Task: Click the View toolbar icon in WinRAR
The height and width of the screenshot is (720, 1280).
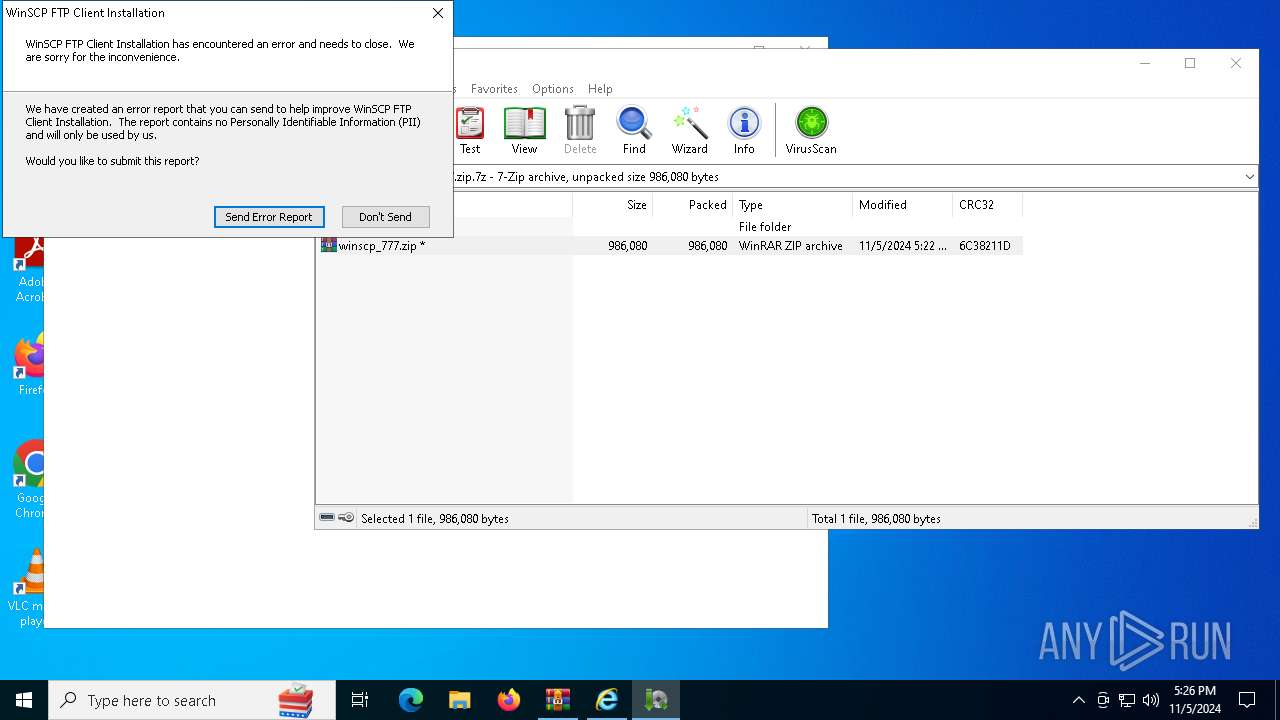Action: coord(524,131)
